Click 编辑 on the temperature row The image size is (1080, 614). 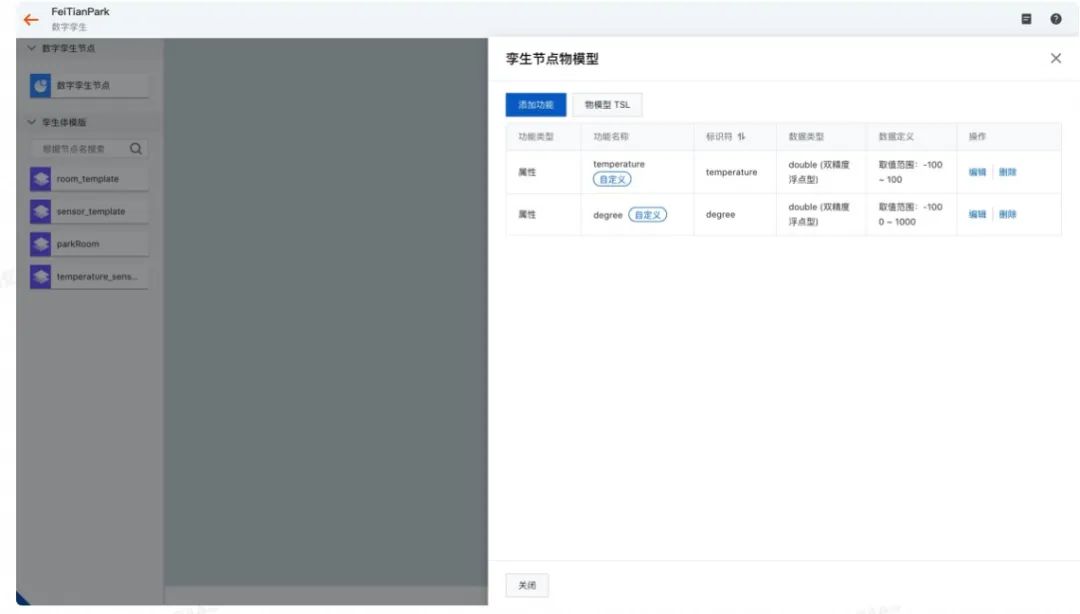coord(977,171)
